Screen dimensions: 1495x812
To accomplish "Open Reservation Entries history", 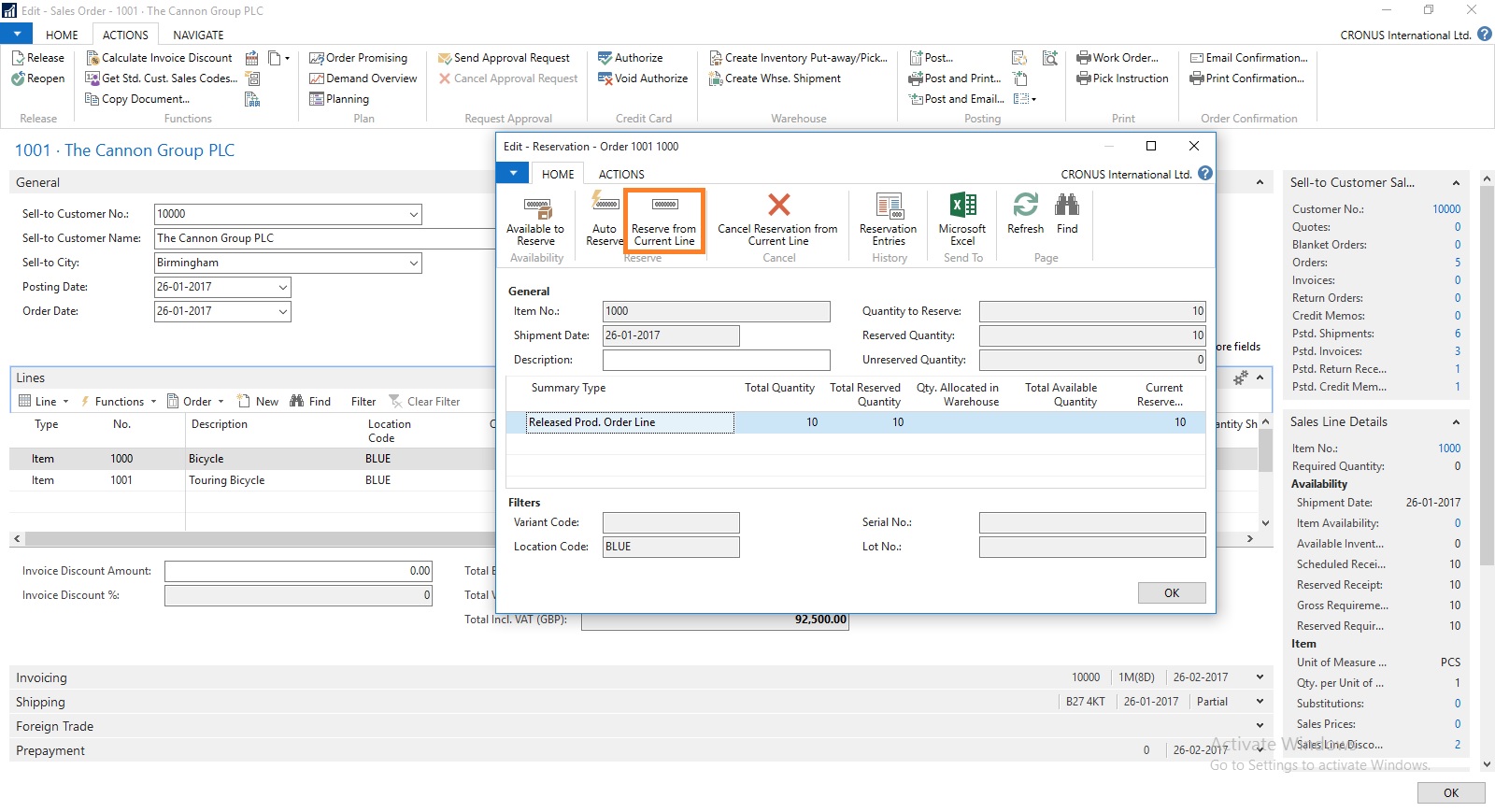I will pyautogui.click(x=889, y=221).
